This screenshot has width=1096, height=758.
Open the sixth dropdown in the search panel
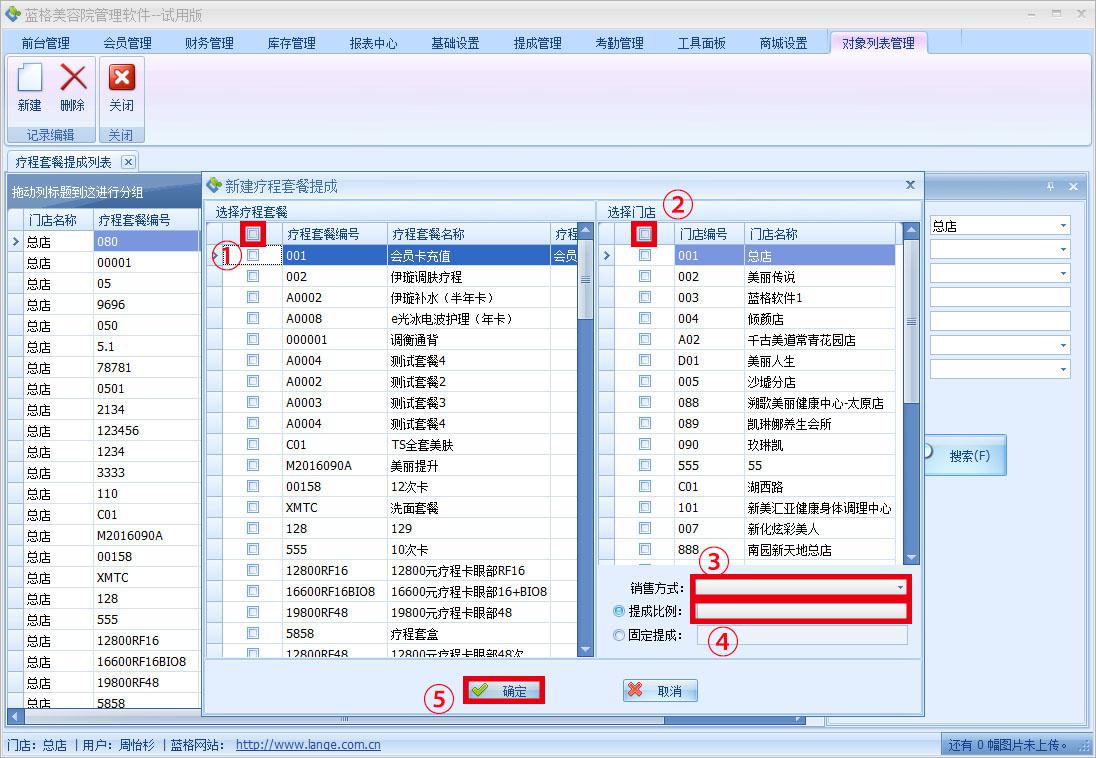point(1062,345)
